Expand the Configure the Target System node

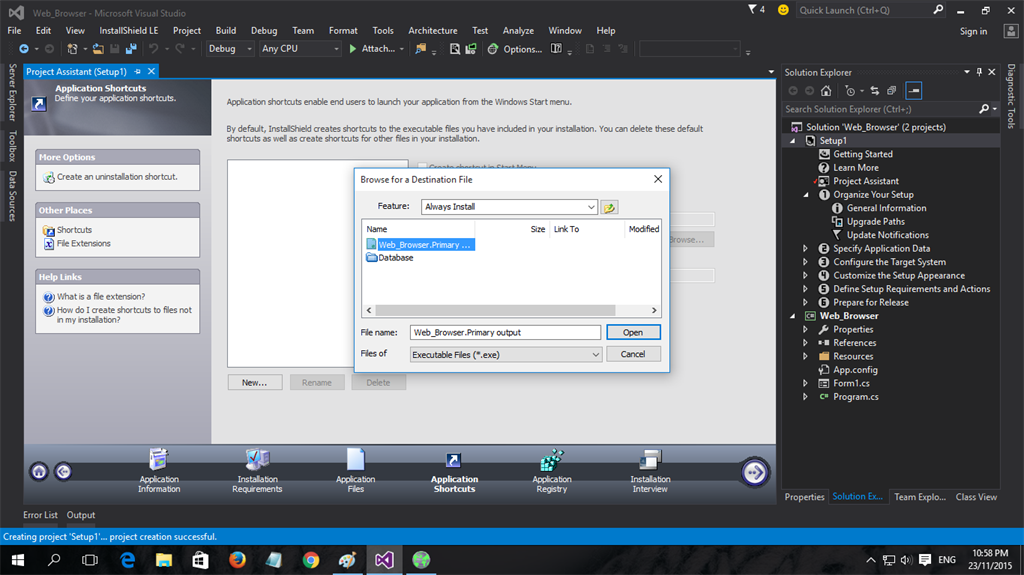[805, 262]
